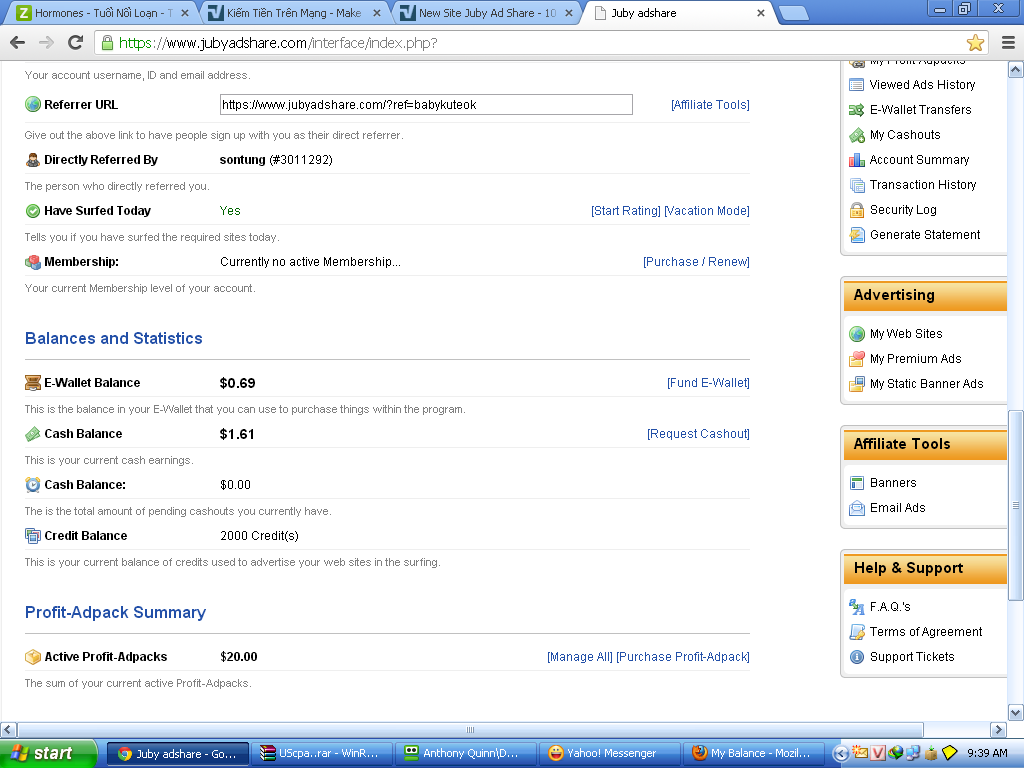Click the browser back arrow
The image size is (1024, 768).
pos(18,43)
